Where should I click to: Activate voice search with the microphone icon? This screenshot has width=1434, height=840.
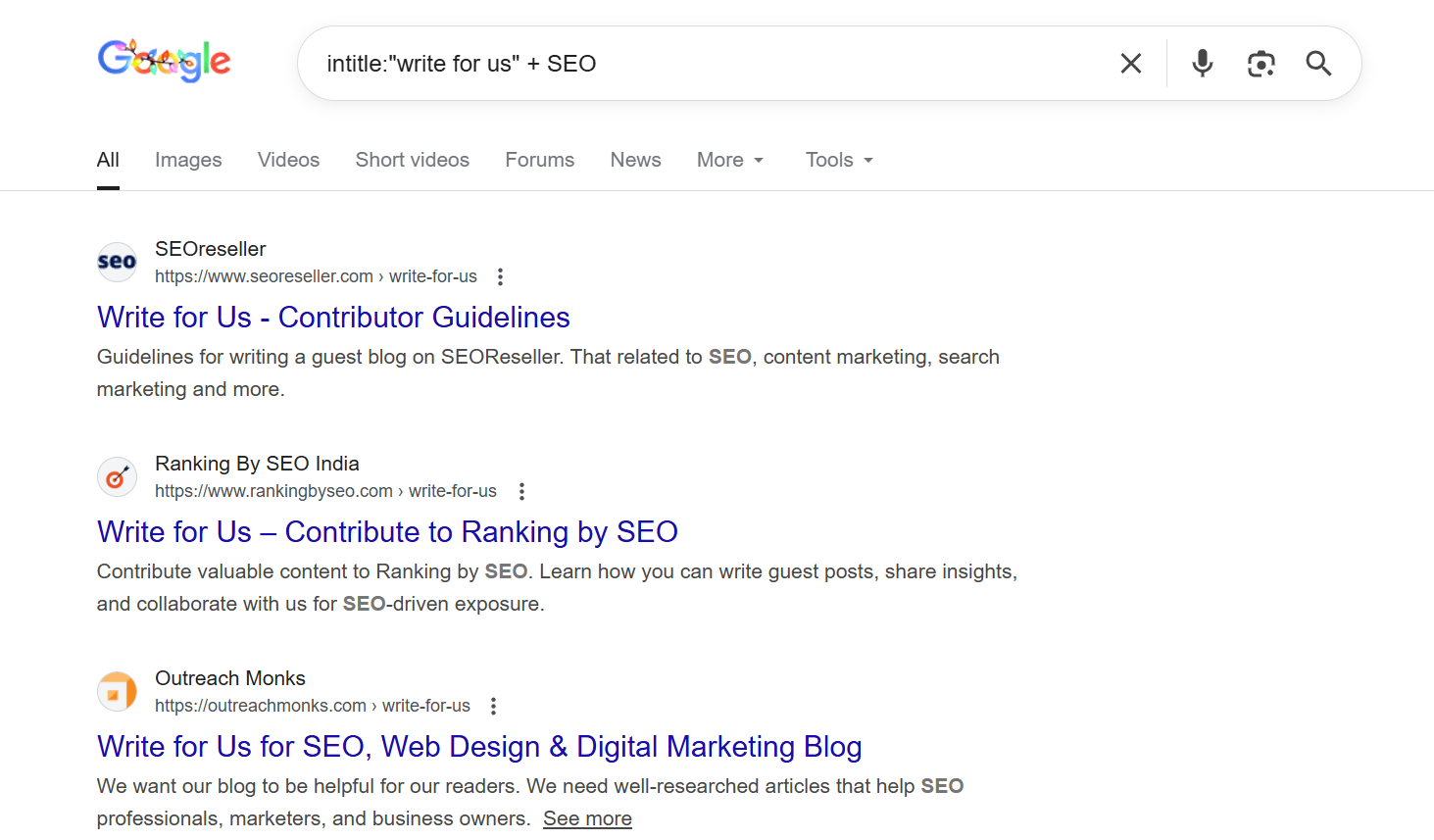(x=1202, y=63)
